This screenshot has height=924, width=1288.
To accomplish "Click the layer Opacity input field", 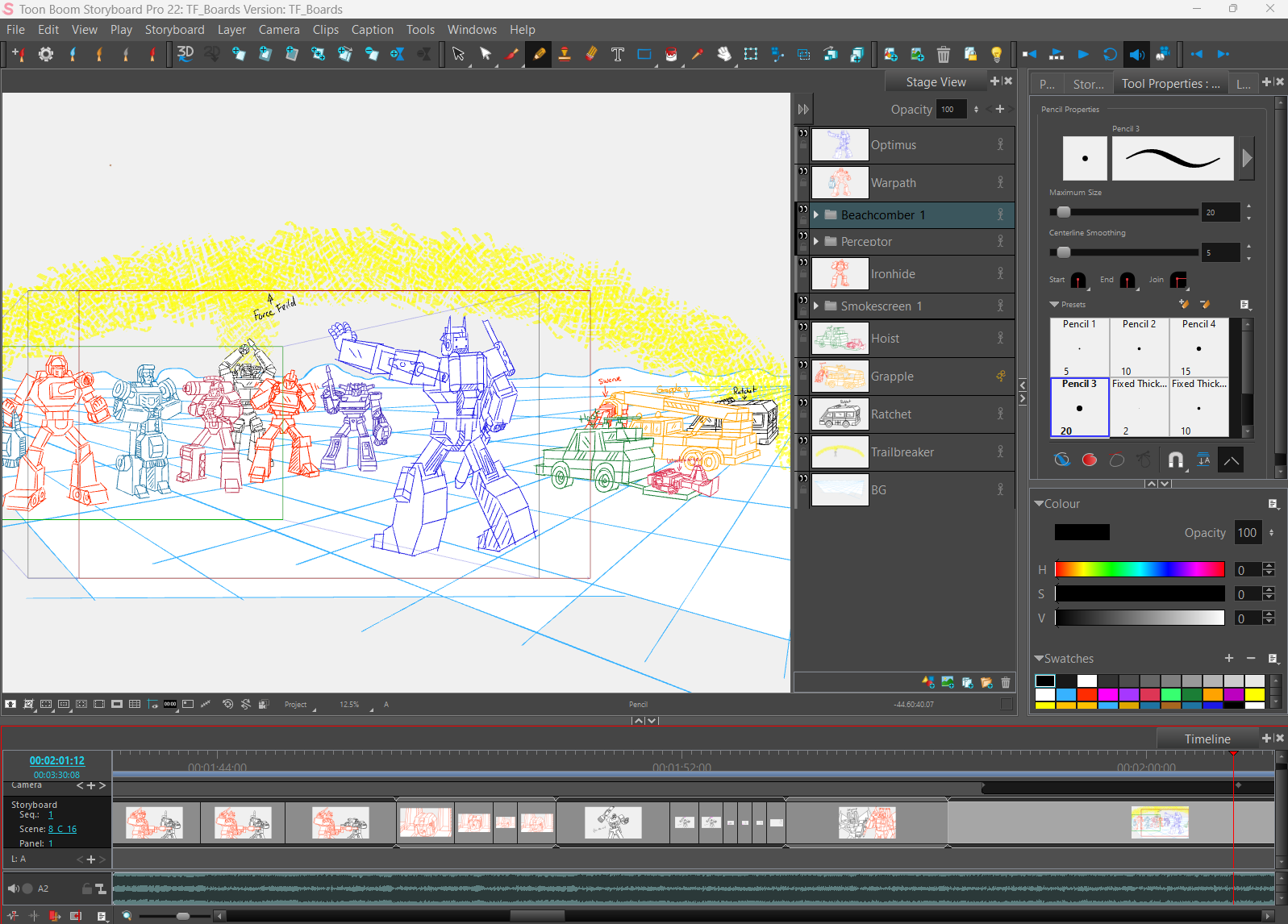I will pyautogui.click(x=951, y=109).
